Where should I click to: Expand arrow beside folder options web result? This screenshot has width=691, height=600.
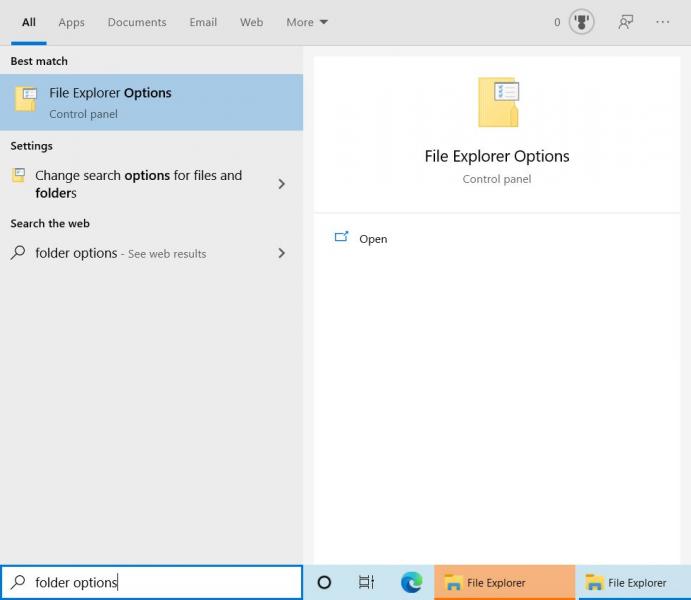[x=281, y=253]
